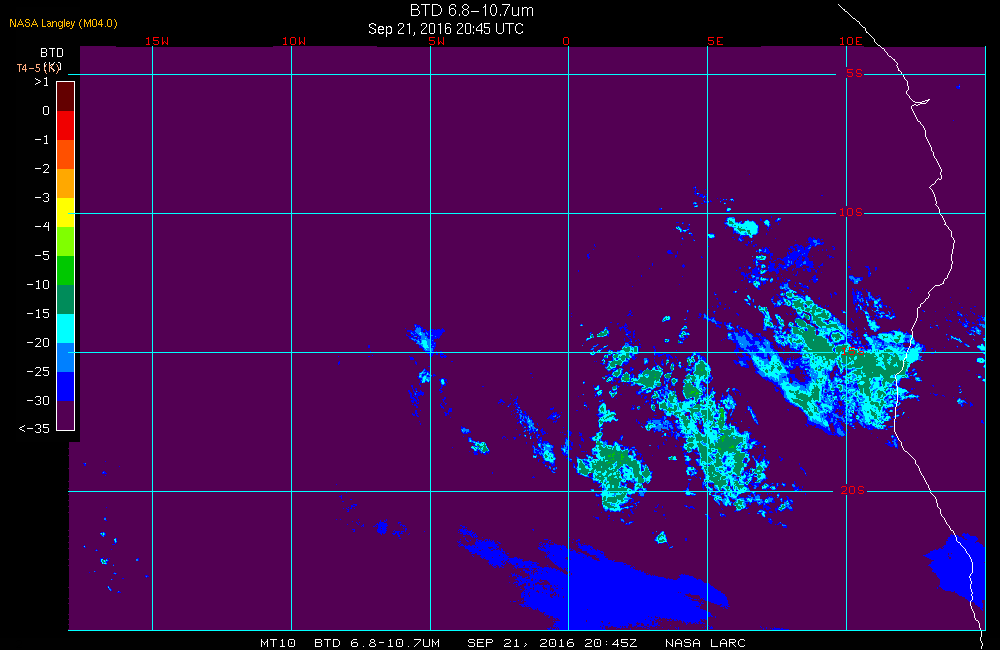Select the yellow -3 K legend band
Screen dimensions: 1000x650
click(x=66, y=212)
